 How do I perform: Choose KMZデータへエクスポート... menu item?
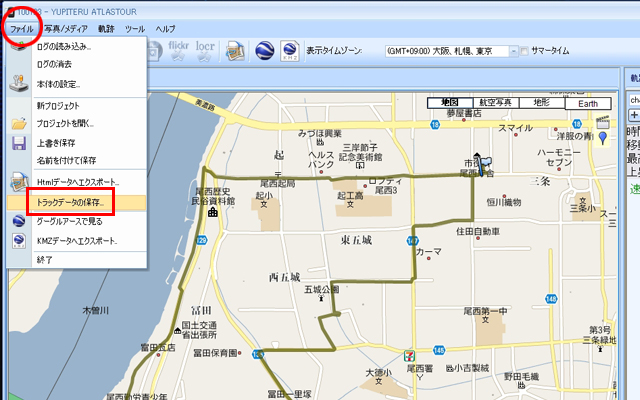(77, 241)
